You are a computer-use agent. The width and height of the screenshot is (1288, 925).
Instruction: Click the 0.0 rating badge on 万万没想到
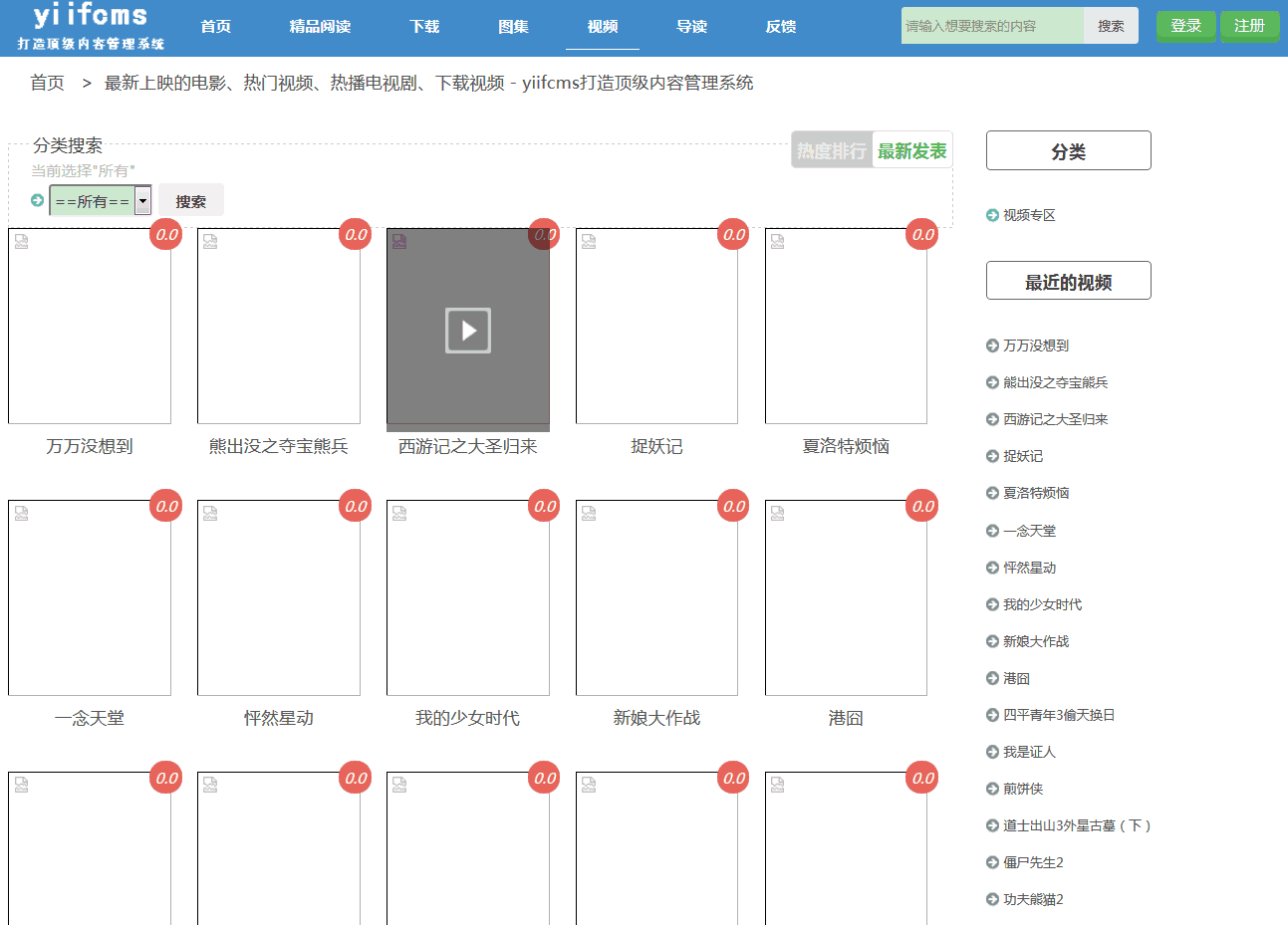[x=166, y=235]
